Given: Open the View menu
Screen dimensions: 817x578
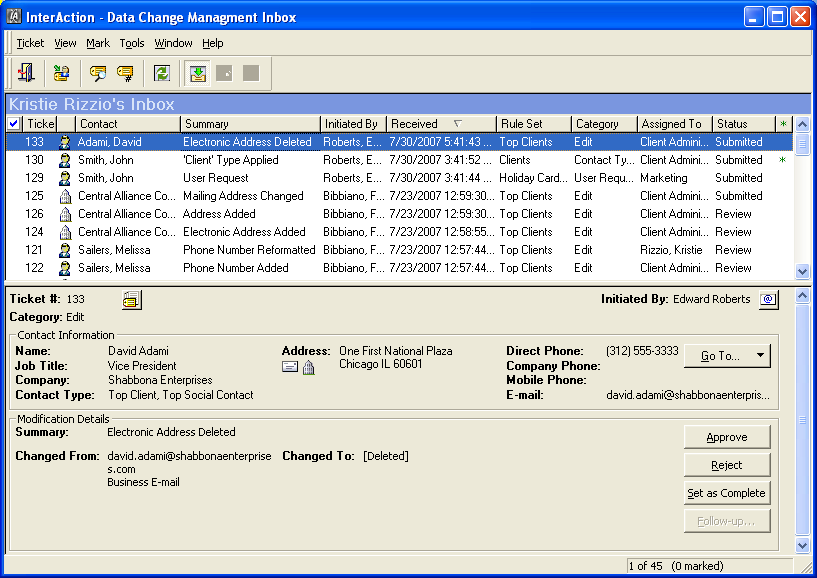Looking at the screenshot, I should (x=65, y=43).
